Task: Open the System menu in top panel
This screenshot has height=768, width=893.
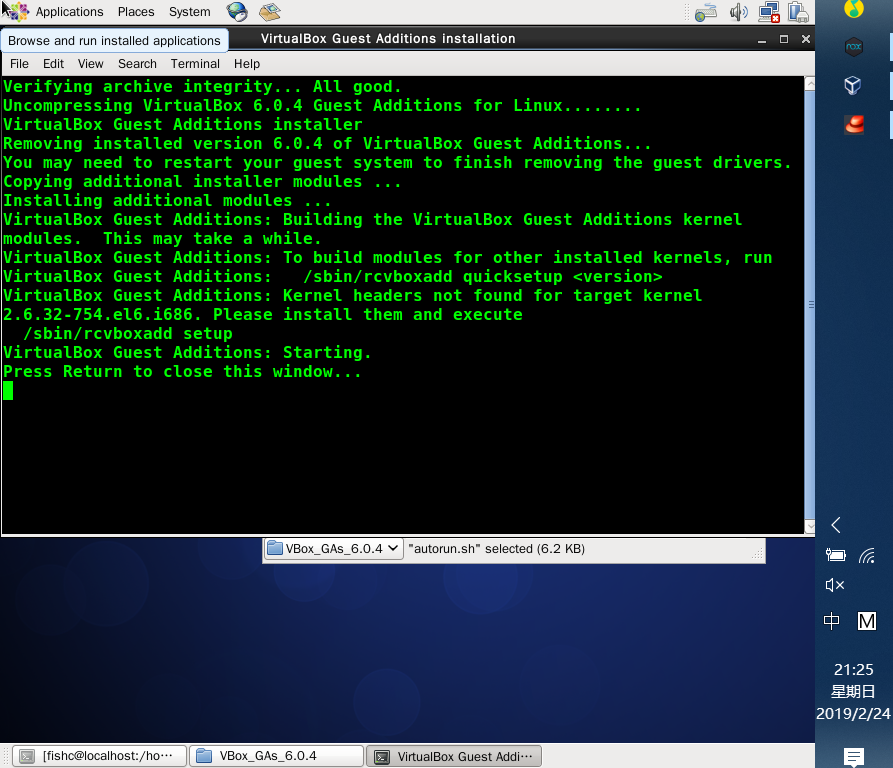Action: (189, 11)
